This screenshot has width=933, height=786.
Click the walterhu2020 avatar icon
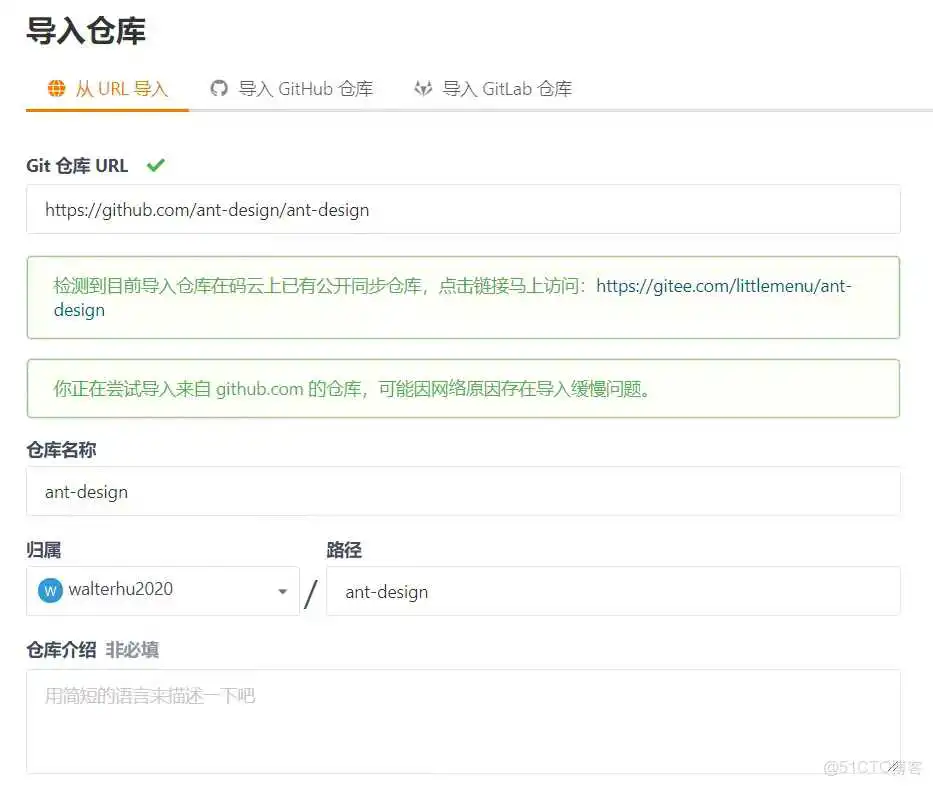coord(49,590)
